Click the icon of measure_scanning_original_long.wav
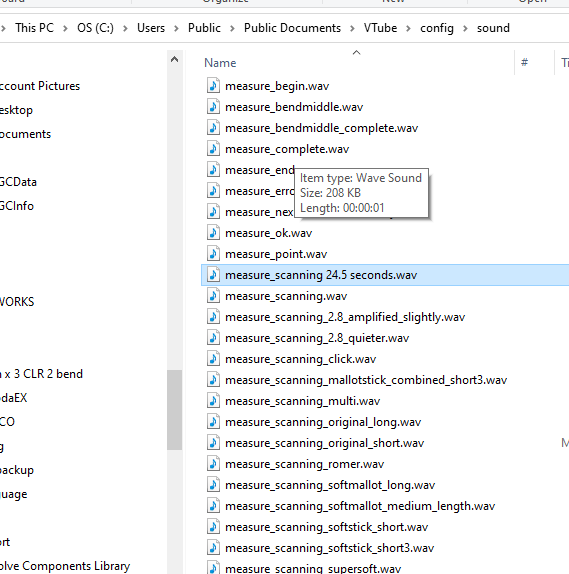This screenshot has width=569, height=574. click(x=213, y=422)
